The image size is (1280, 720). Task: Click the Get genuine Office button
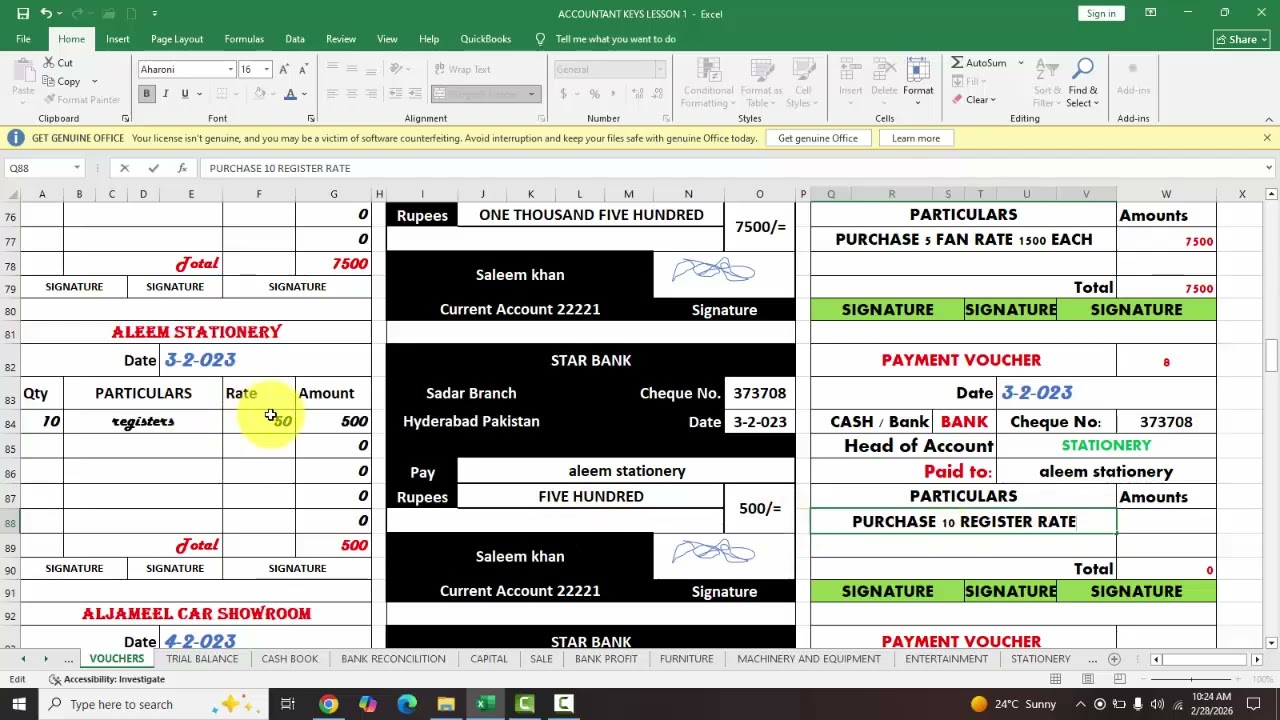[x=818, y=138]
